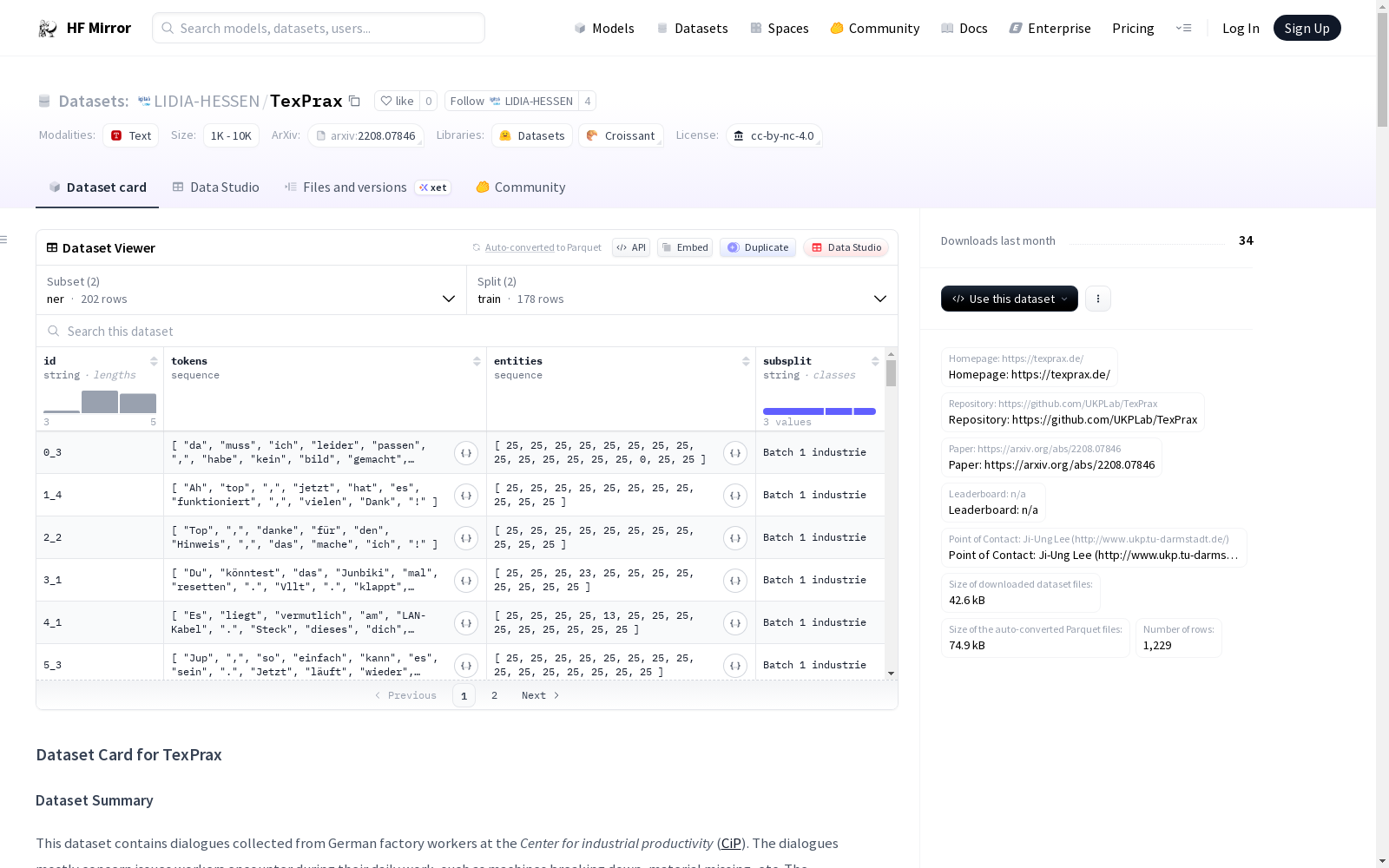Click the Log In link
This screenshot has height=868, width=1389.
point(1241,29)
